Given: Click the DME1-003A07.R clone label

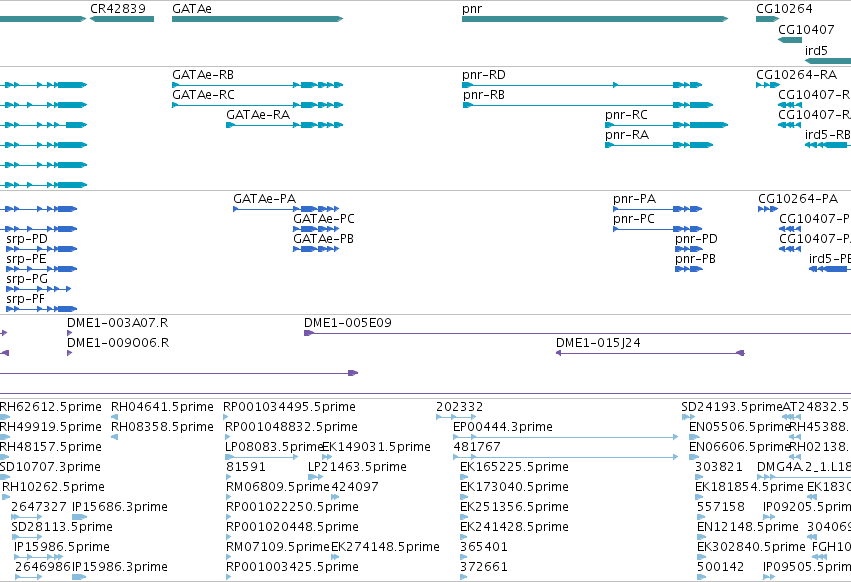Looking at the screenshot, I should point(117,323).
